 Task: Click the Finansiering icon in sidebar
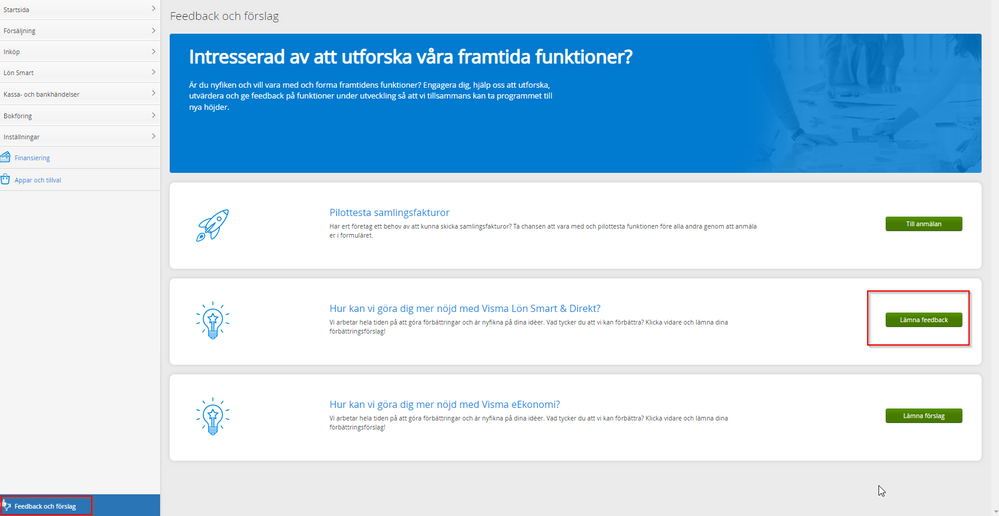point(6,157)
